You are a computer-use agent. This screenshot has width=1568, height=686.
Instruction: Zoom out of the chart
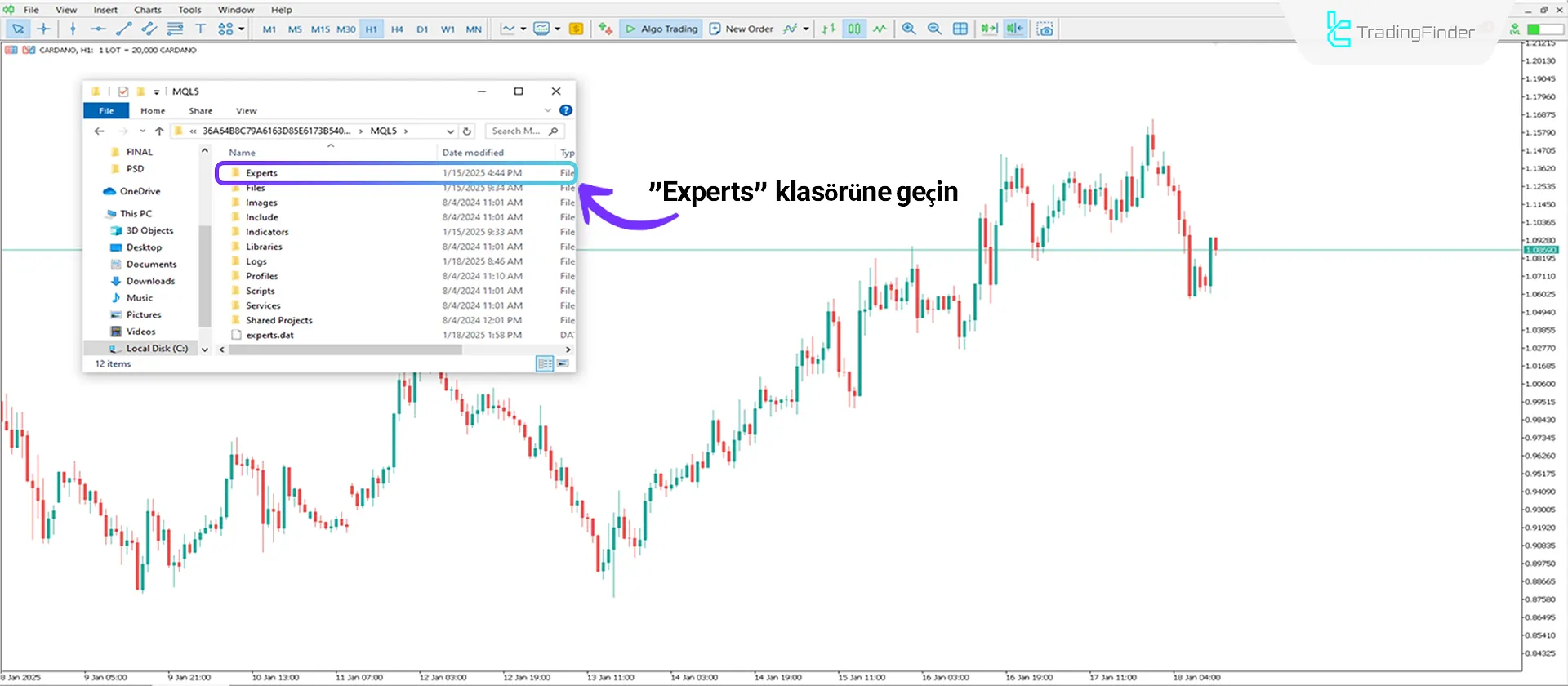tap(934, 29)
